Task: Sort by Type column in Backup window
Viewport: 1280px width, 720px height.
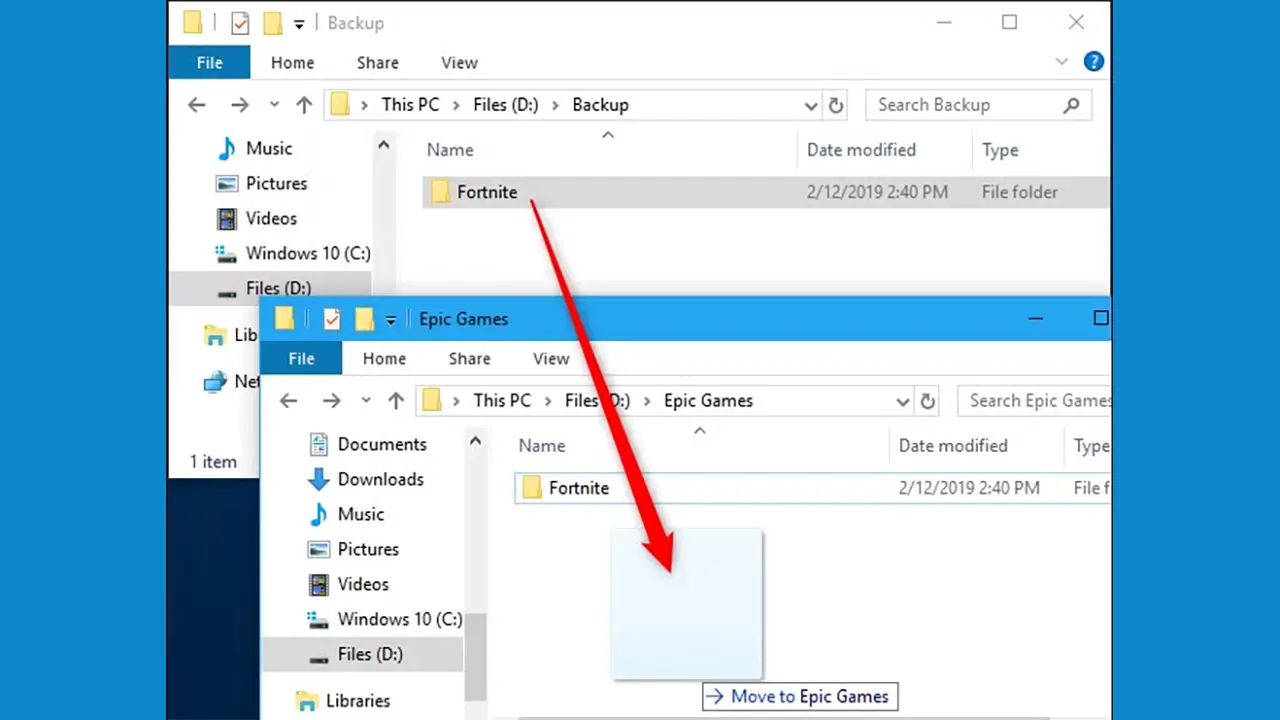Action: pos(1000,150)
